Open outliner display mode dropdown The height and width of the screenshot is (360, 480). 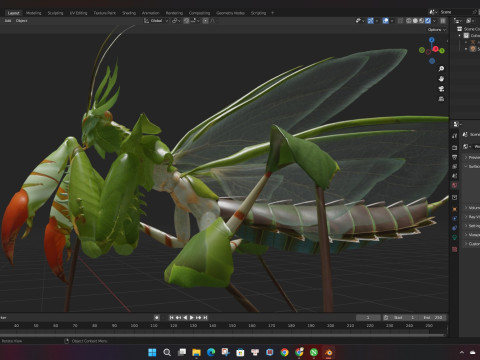[470, 21]
